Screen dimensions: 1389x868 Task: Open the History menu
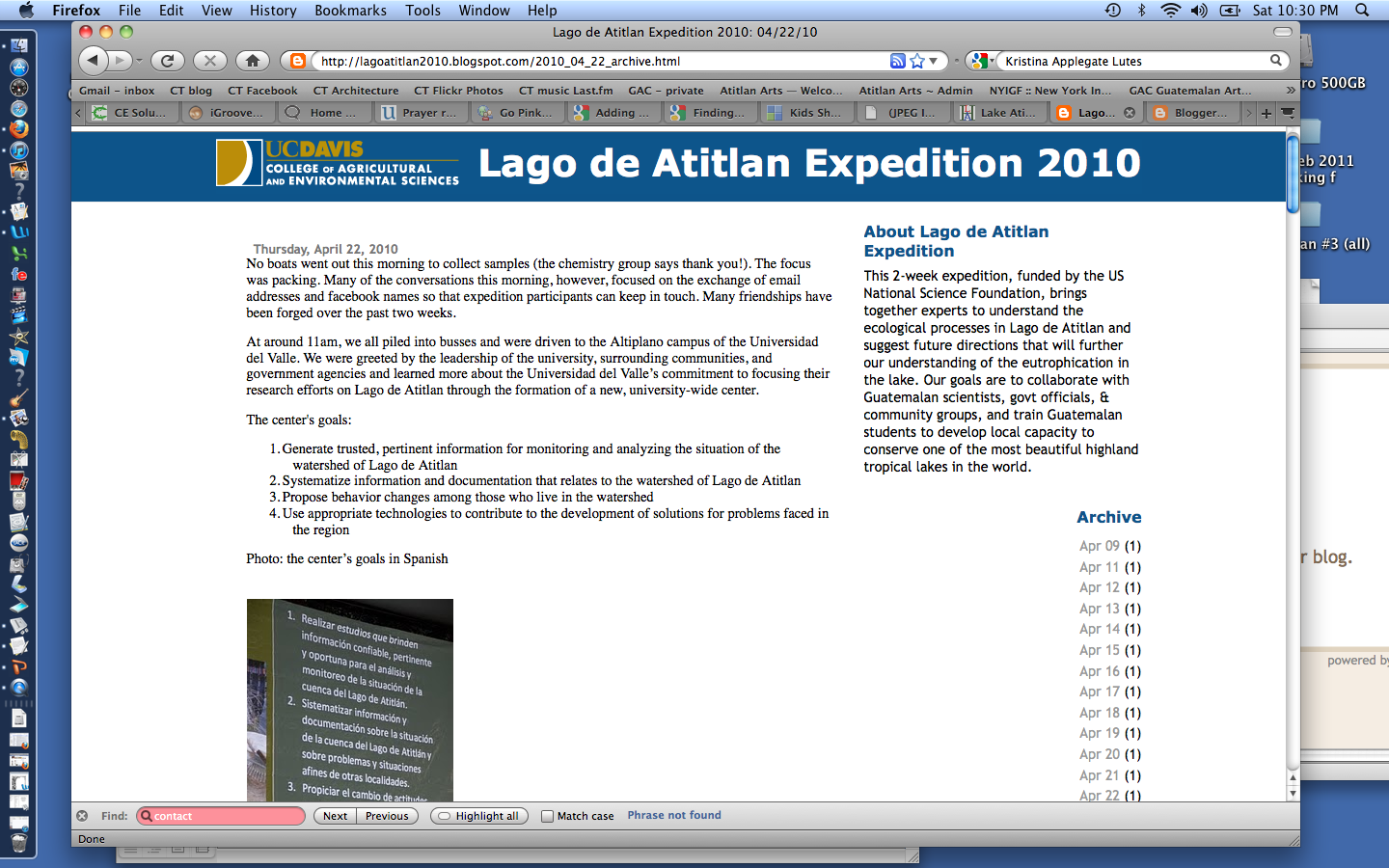coord(273,10)
